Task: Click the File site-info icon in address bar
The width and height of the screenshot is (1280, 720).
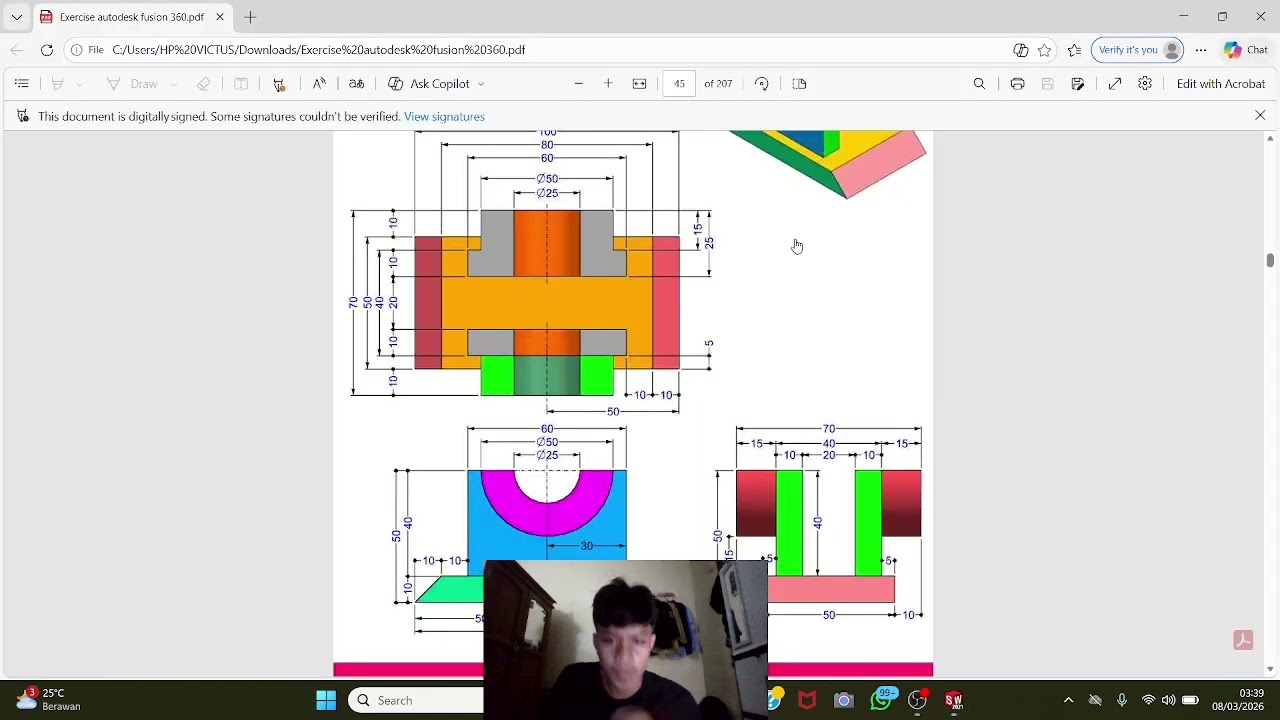Action: pos(87,50)
